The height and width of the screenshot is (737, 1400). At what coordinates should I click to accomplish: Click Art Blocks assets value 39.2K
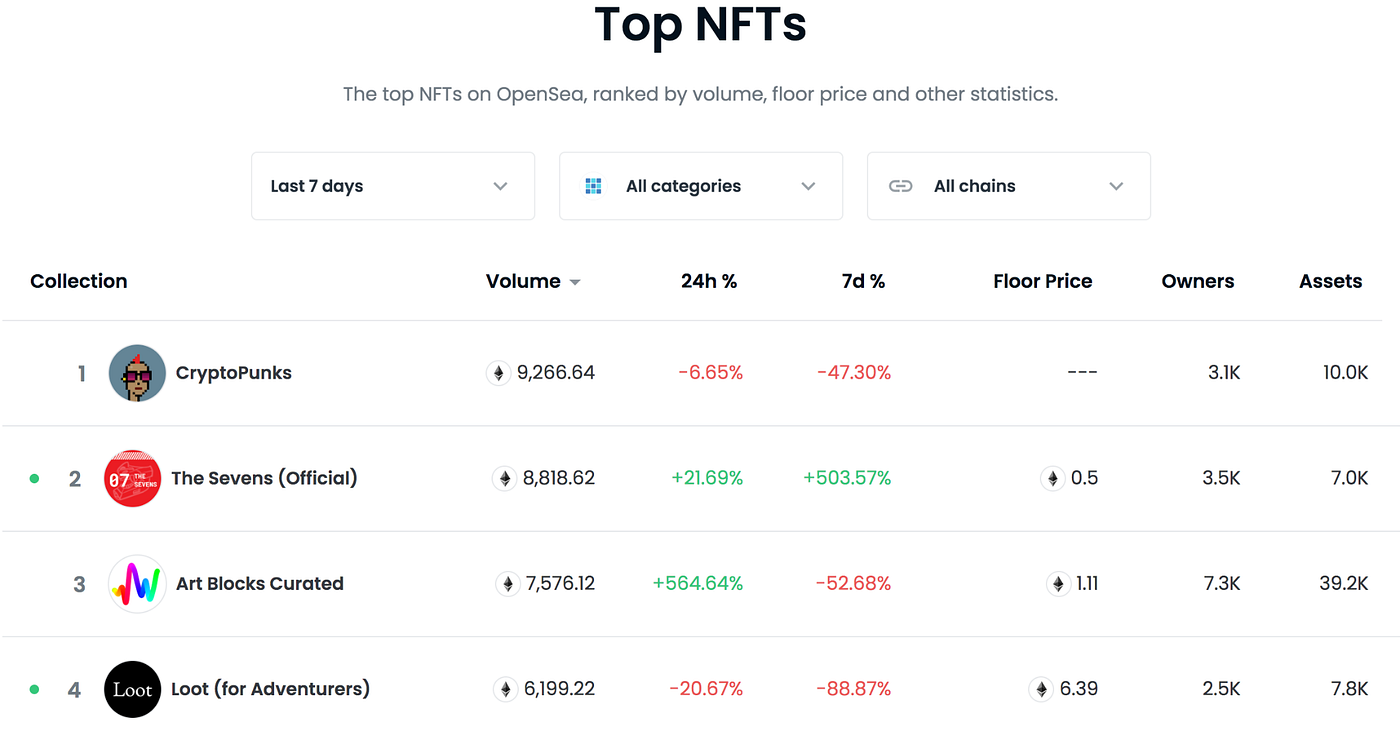[x=1344, y=584]
